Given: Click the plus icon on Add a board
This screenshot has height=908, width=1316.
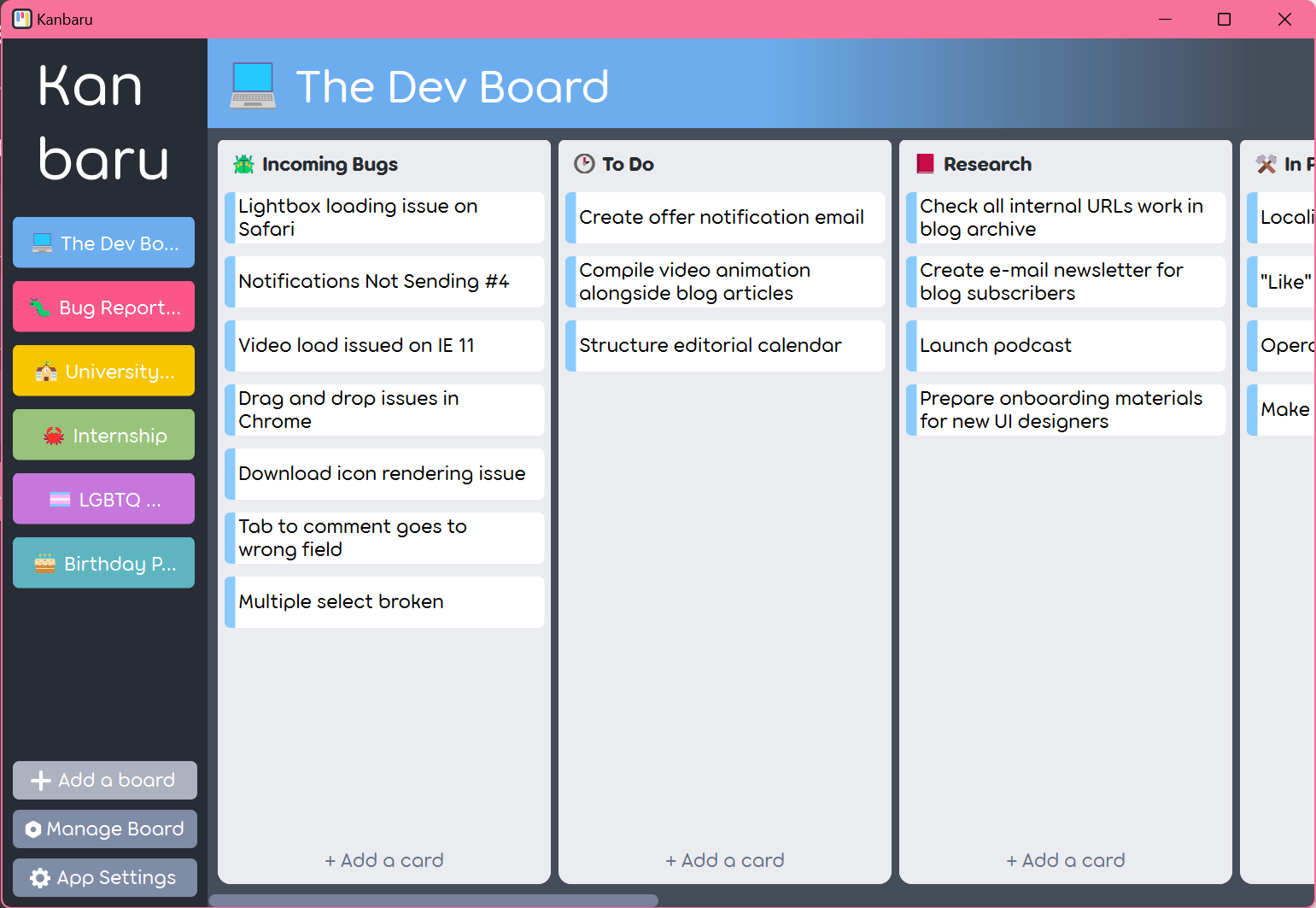Looking at the screenshot, I should pos(41,781).
